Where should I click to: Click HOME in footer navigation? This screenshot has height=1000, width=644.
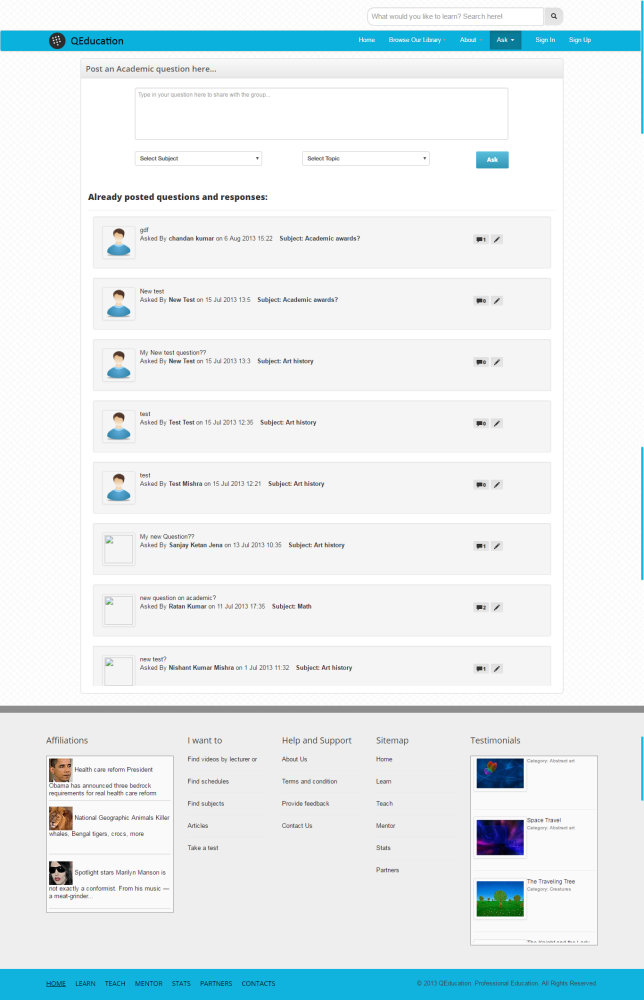click(x=56, y=983)
